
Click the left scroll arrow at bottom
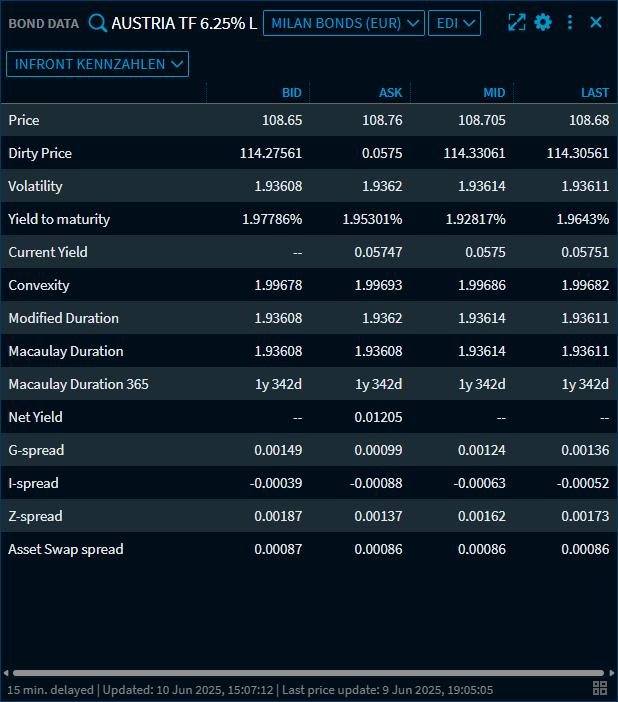[6, 673]
